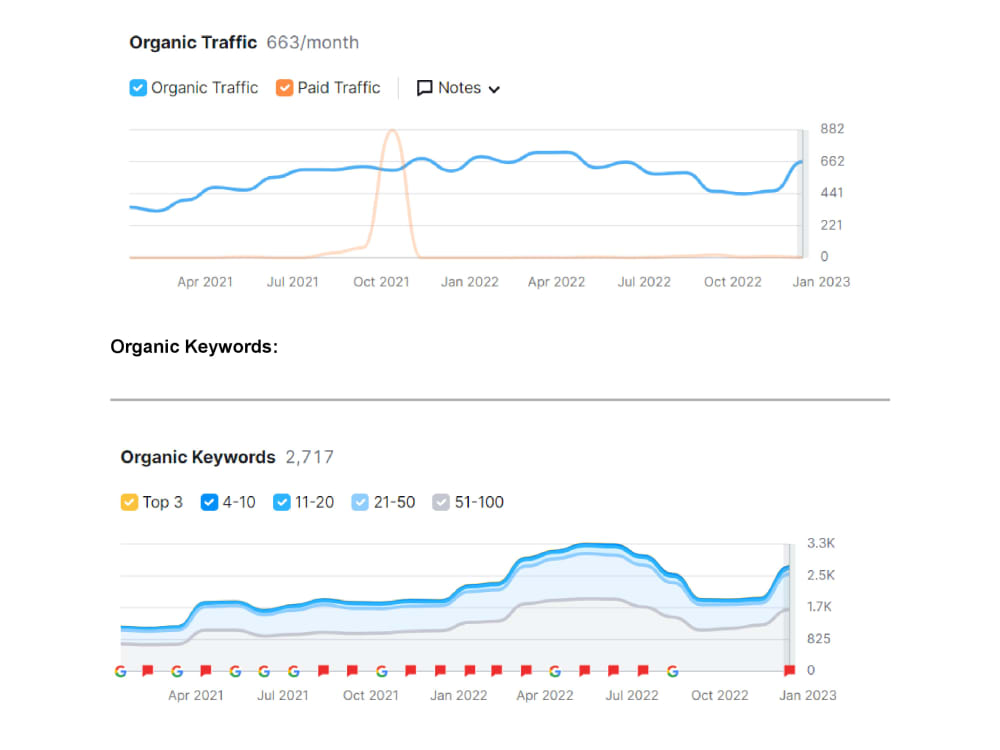Image resolution: width=1000 pixels, height=750 pixels.
Task: Toggle the Top 3 keywords checkbox
Action: point(129,503)
